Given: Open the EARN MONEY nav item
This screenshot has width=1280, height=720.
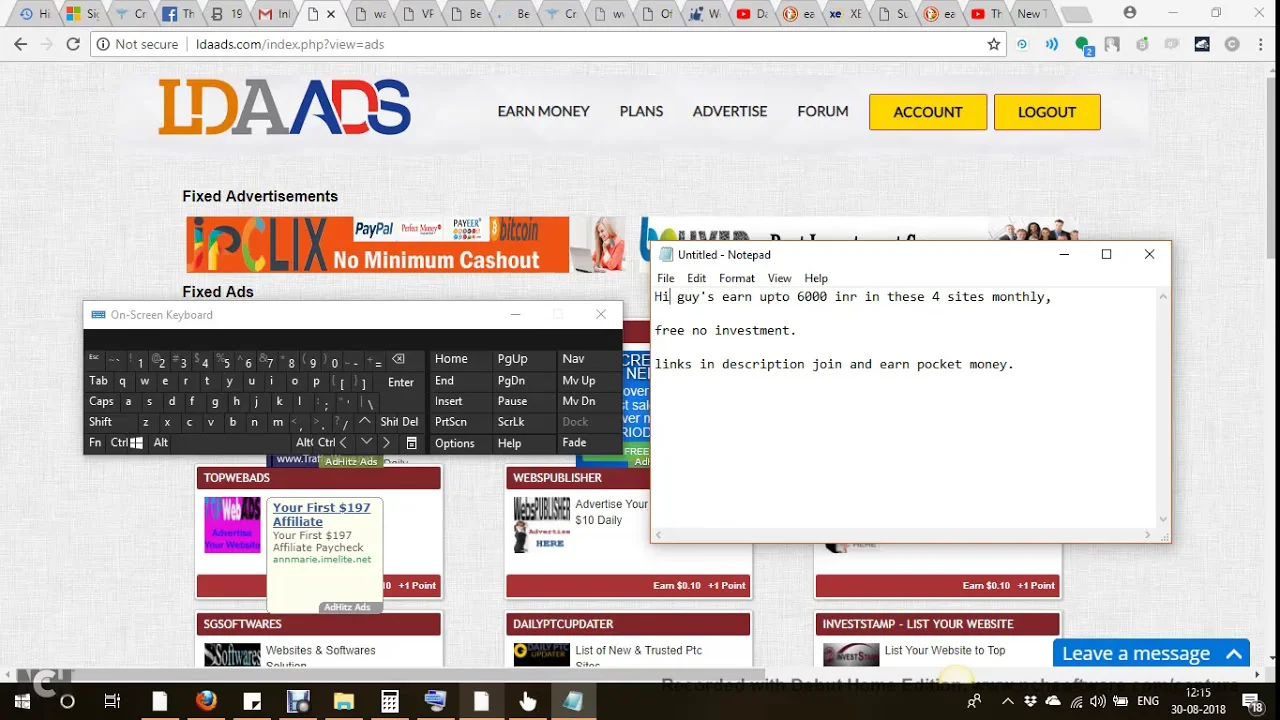Looking at the screenshot, I should pos(543,111).
